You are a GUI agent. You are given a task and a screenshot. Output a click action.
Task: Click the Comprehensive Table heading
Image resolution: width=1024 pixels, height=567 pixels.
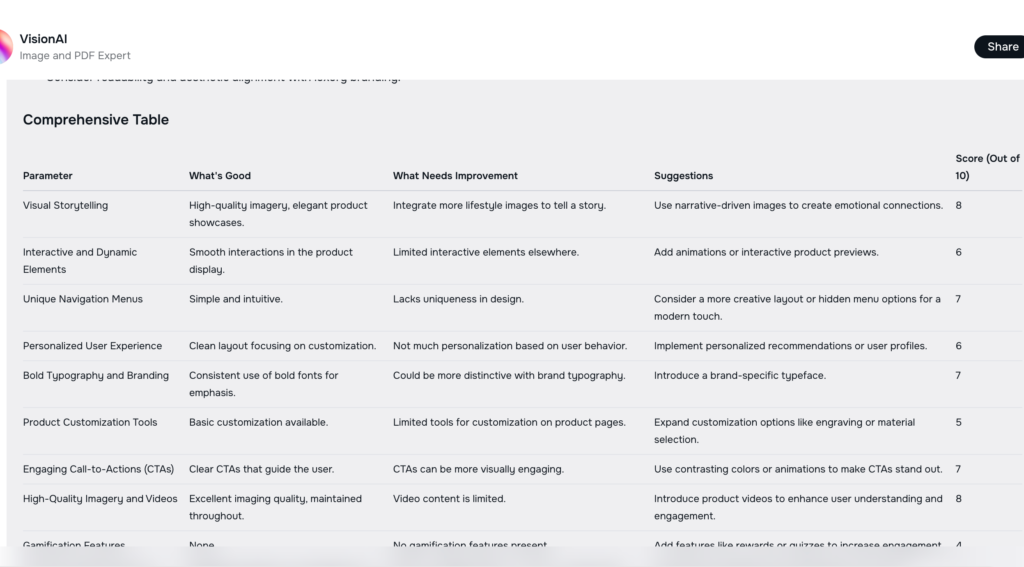(x=96, y=120)
